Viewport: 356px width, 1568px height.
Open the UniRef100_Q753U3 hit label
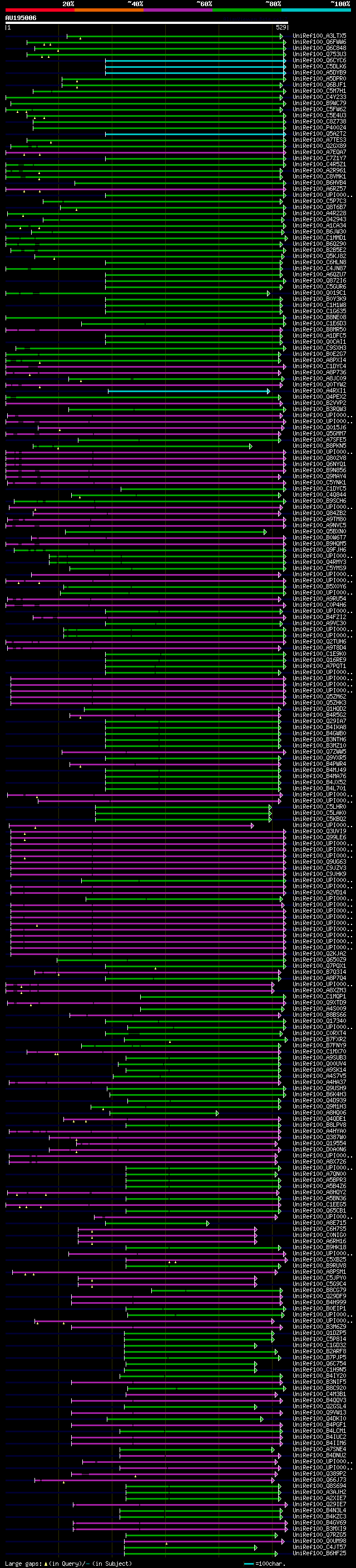coord(319,55)
